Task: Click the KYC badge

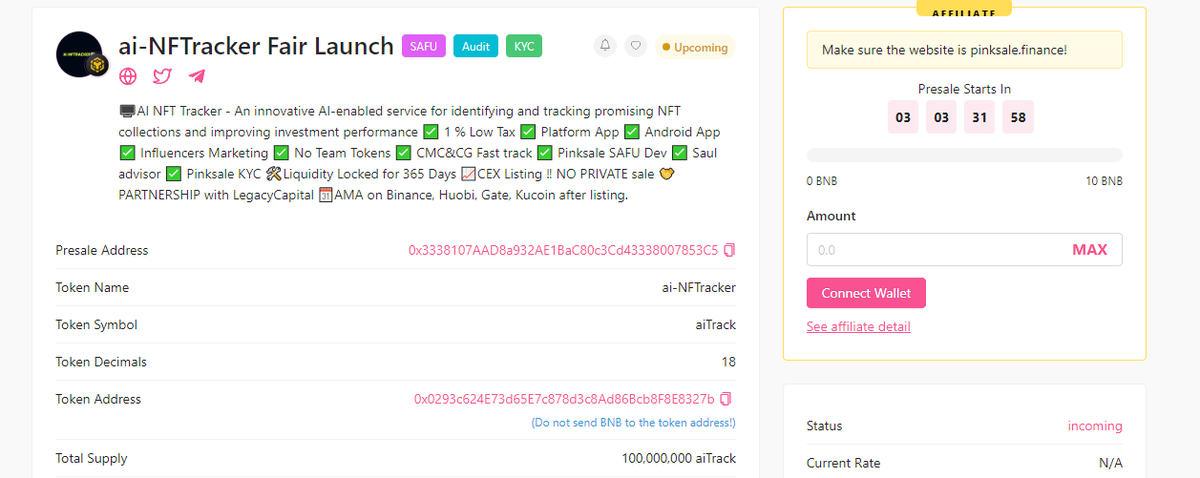Action: 524,46
